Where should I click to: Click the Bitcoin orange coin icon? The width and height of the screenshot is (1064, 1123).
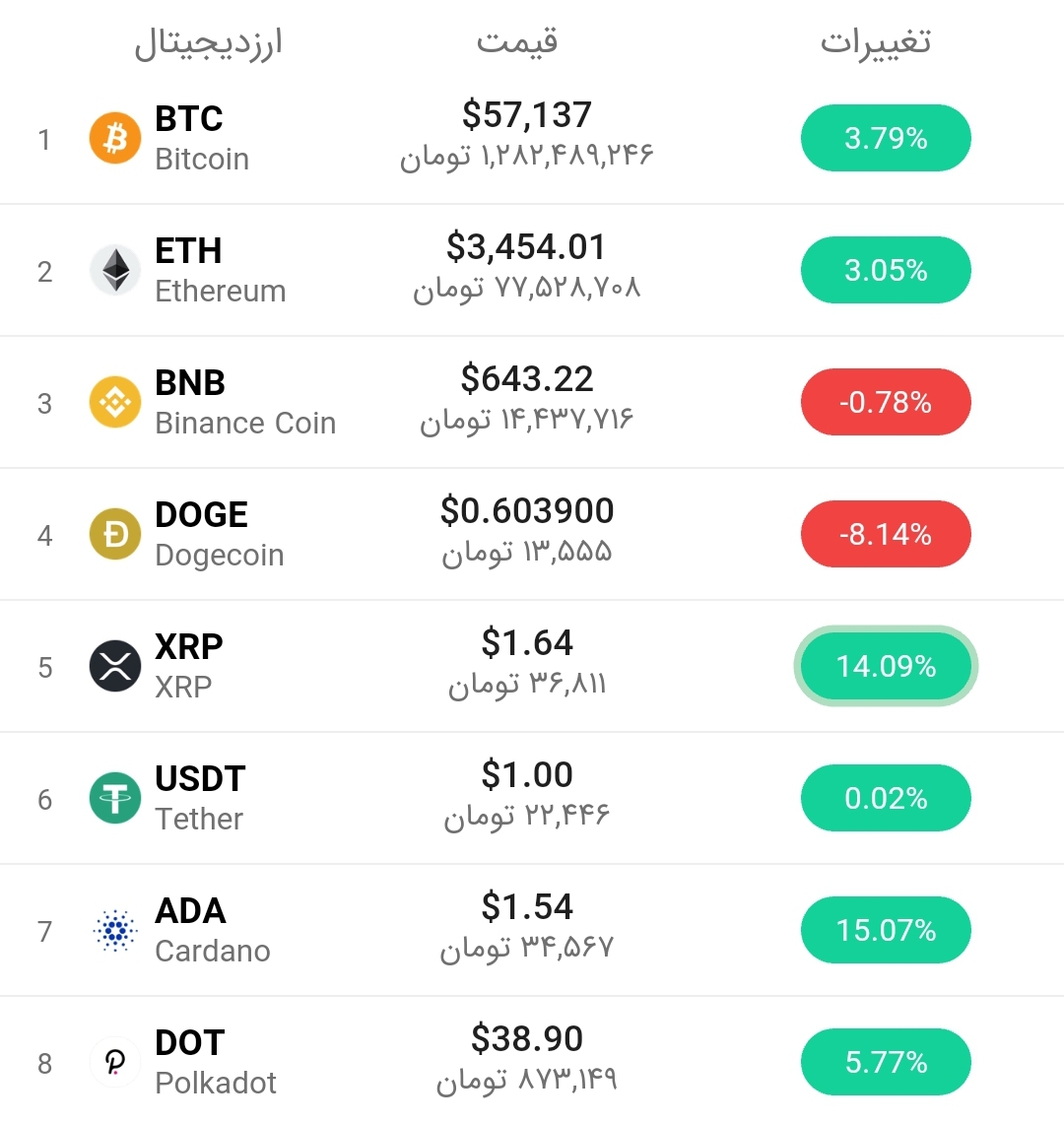[x=115, y=138]
